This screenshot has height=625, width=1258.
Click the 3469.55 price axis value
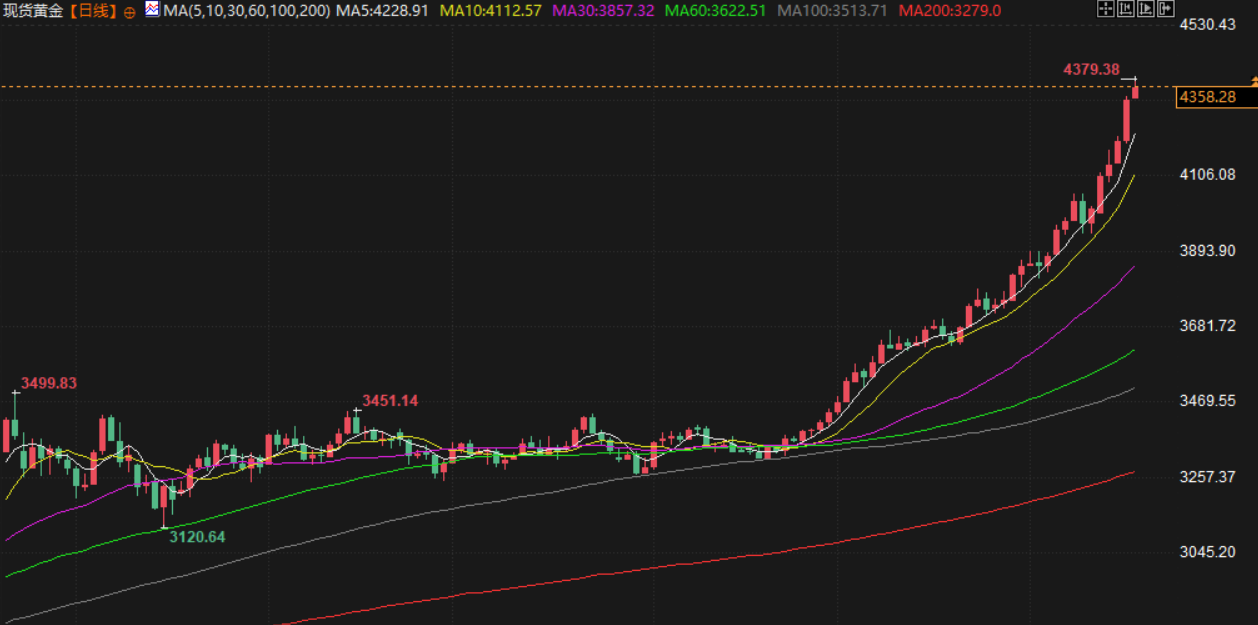pos(1208,401)
